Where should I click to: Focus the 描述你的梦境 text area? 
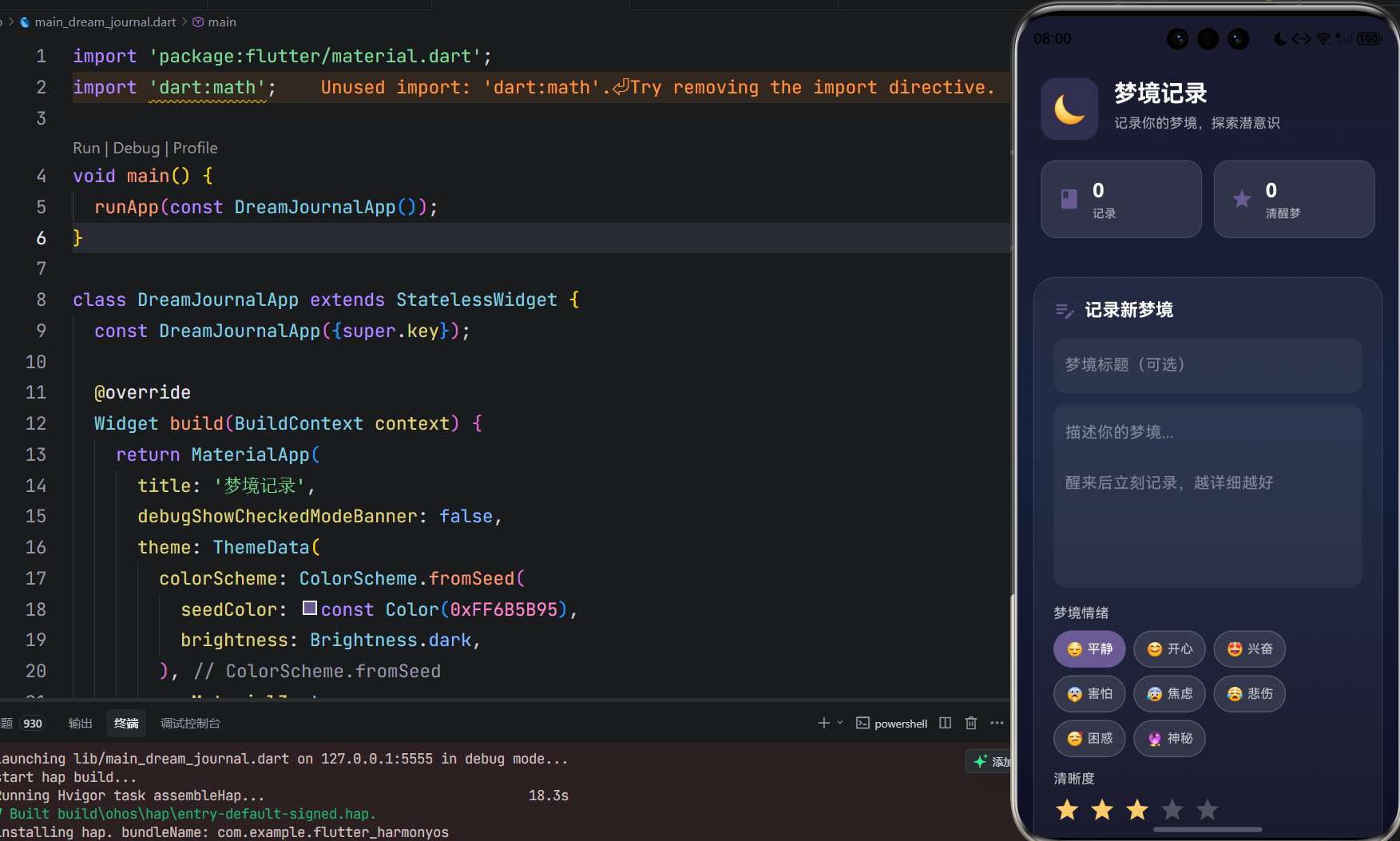click(x=1208, y=496)
